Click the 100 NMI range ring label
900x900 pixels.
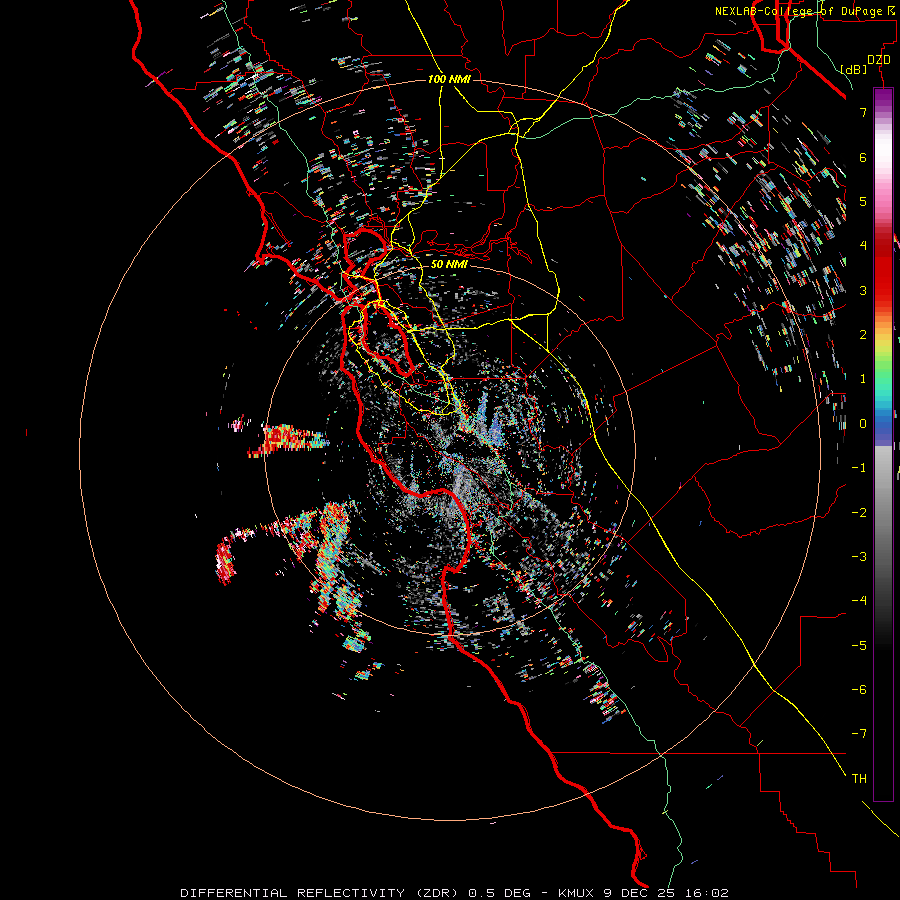point(449,79)
